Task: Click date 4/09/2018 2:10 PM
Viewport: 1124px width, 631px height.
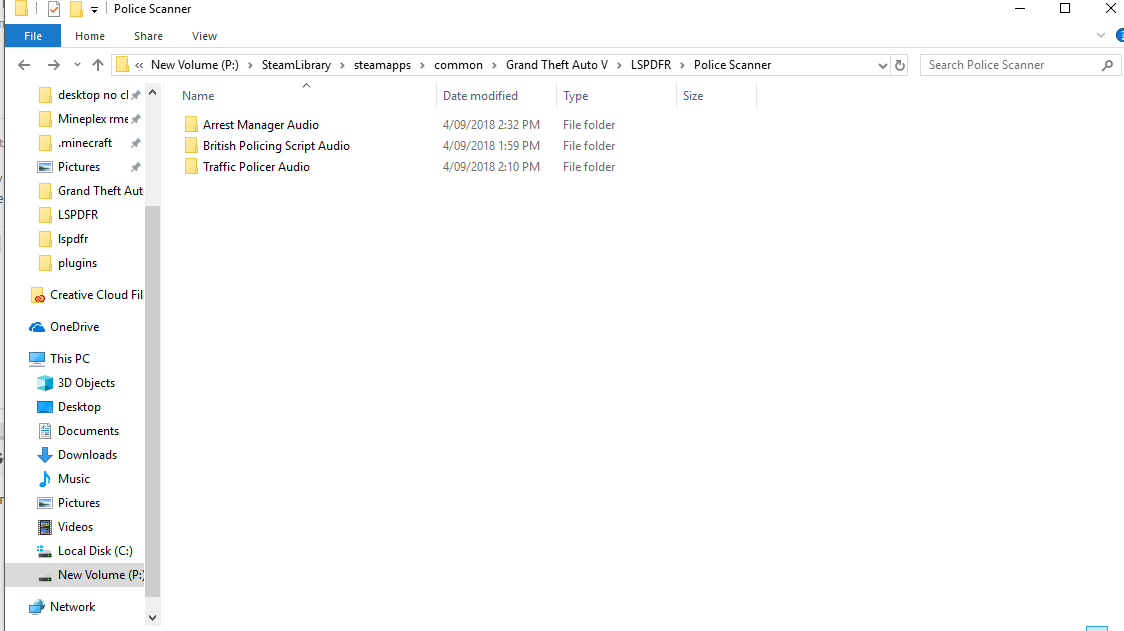Action: pyautogui.click(x=491, y=166)
